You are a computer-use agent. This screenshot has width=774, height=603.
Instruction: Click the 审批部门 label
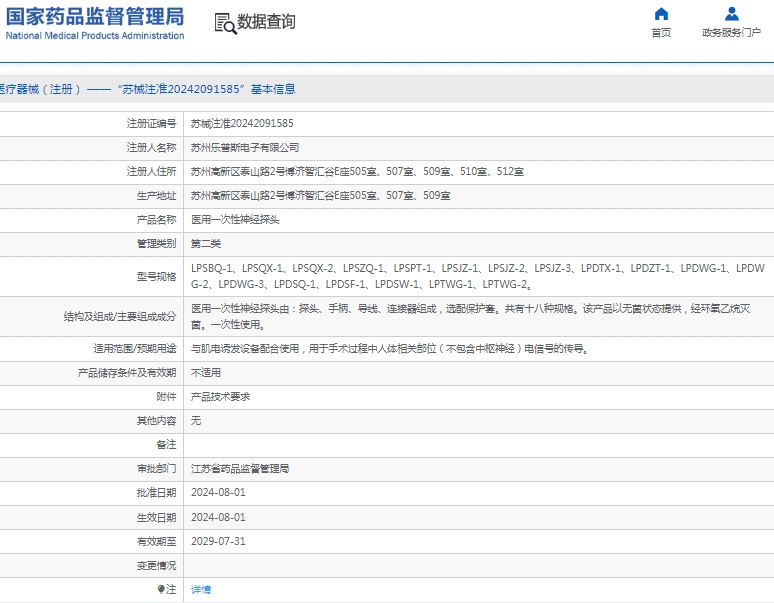pyautogui.click(x=156, y=469)
